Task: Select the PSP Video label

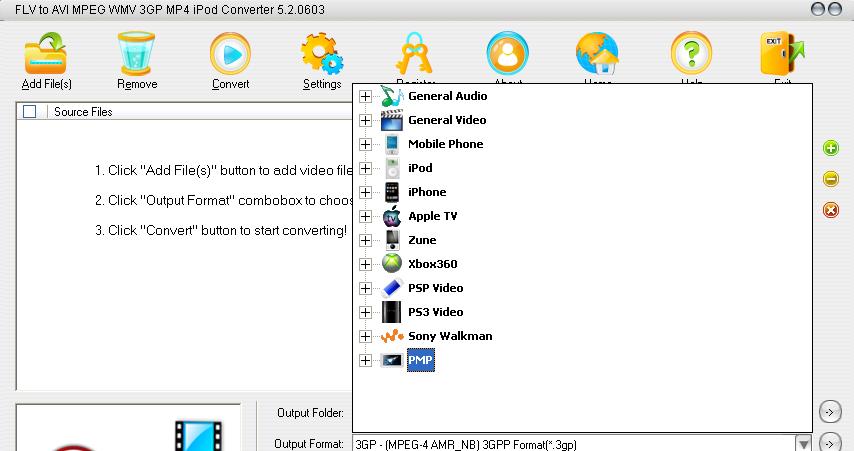Action: click(436, 288)
